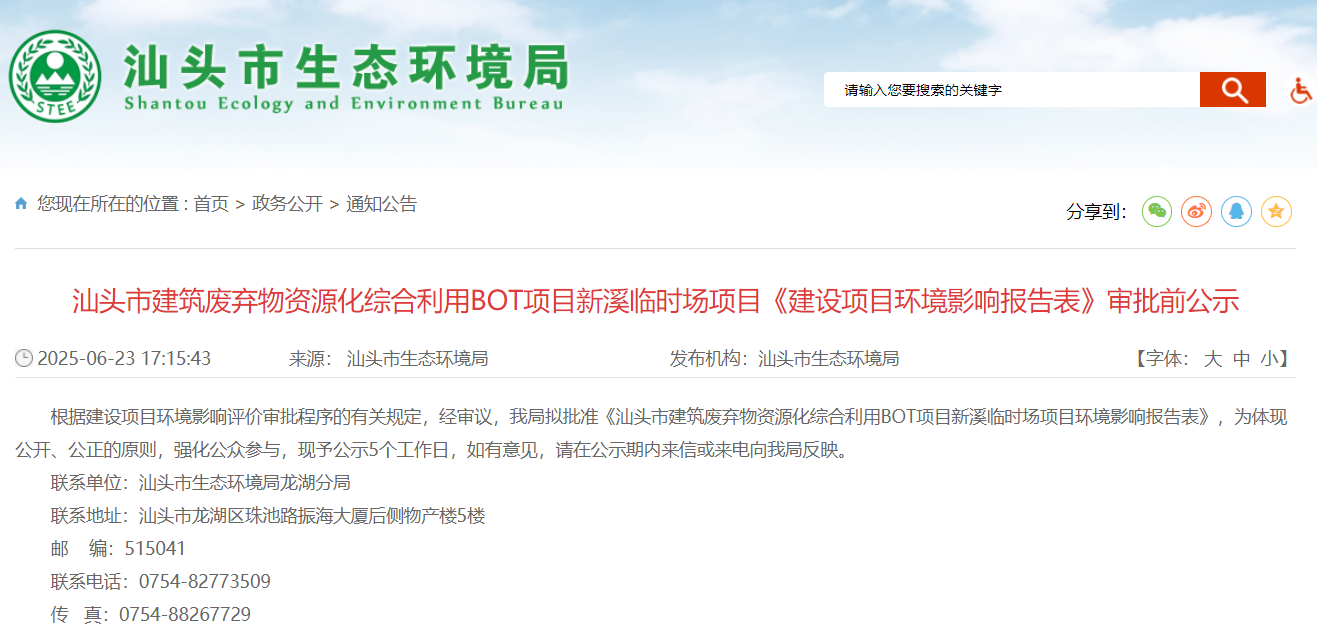Image resolution: width=1317 pixels, height=636 pixels.
Task: Navigate to 通知公告 breadcrumb link
Action: pos(381,204)
